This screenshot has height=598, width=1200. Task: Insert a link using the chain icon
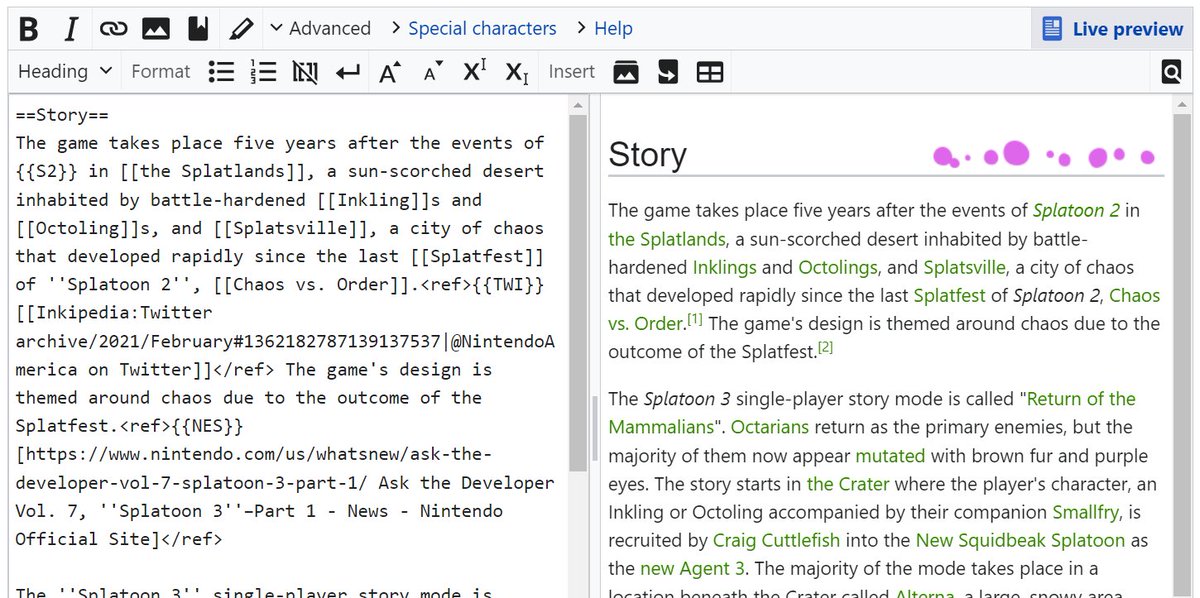(x=113, y=29)
